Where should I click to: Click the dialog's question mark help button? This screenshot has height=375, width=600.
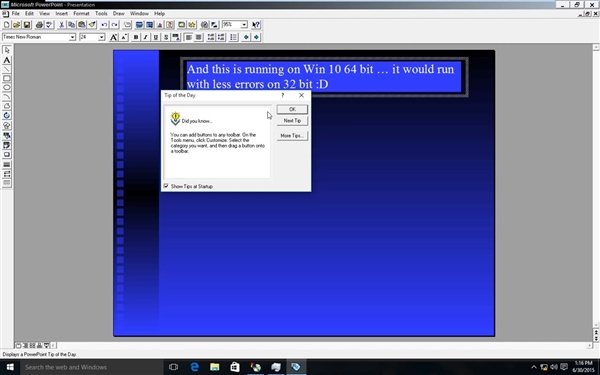283,95
